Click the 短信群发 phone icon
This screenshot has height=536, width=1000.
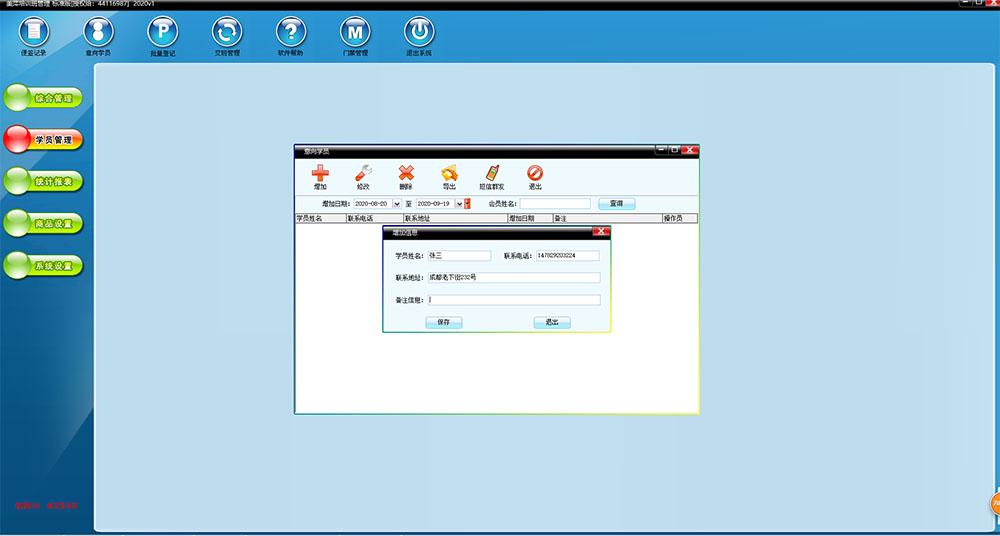point(492,174)
